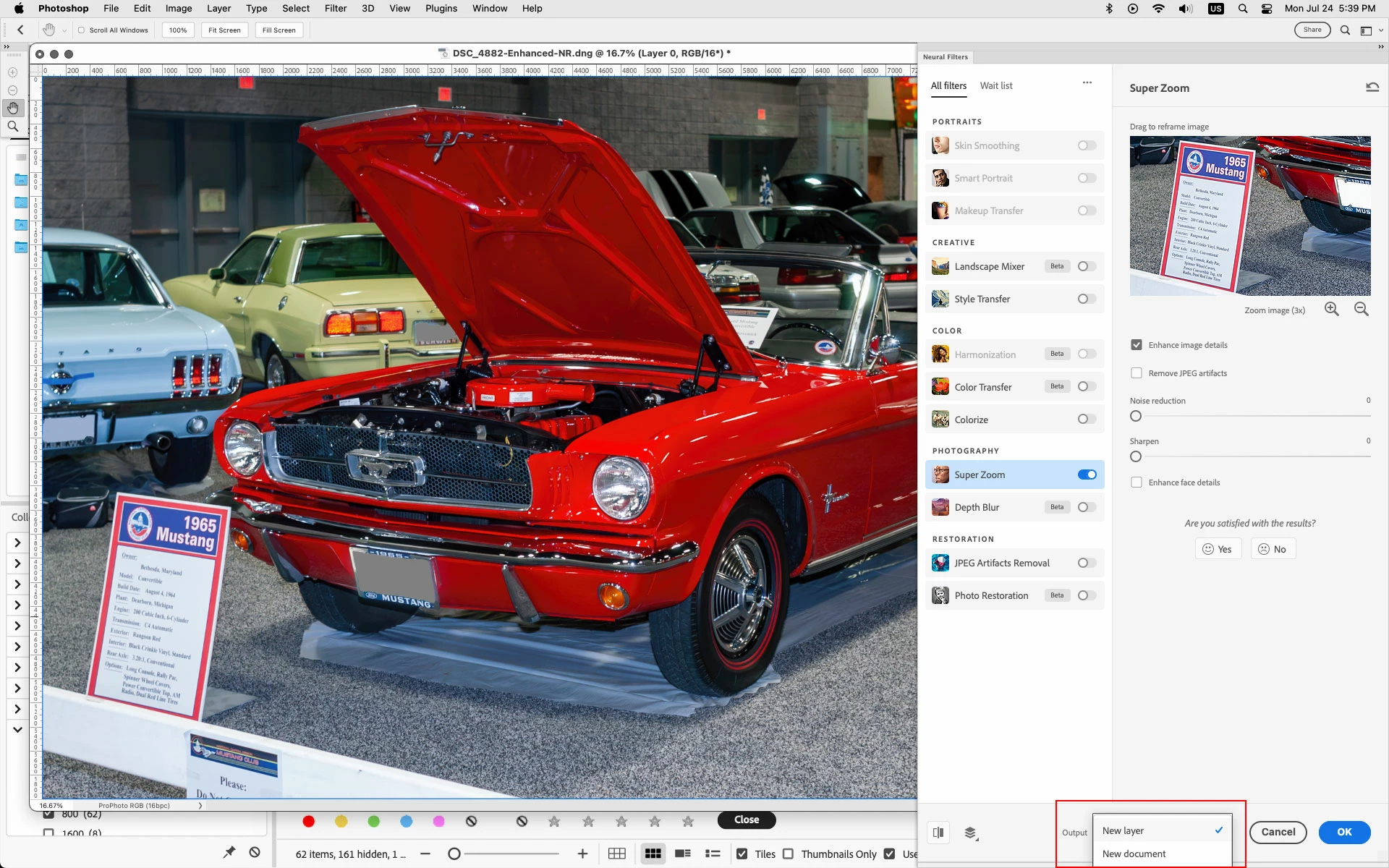The image size is (1389, 868).
Task: Select the Zoom tool in the toolbar
Action: (x=13, y=127)
